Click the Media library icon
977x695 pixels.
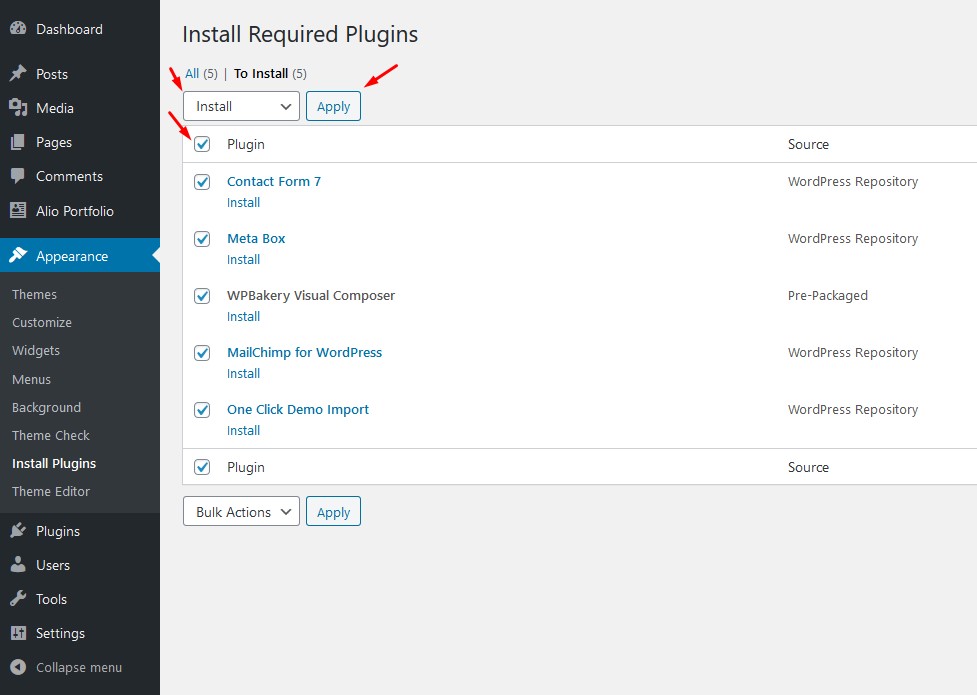coord(18,108)
